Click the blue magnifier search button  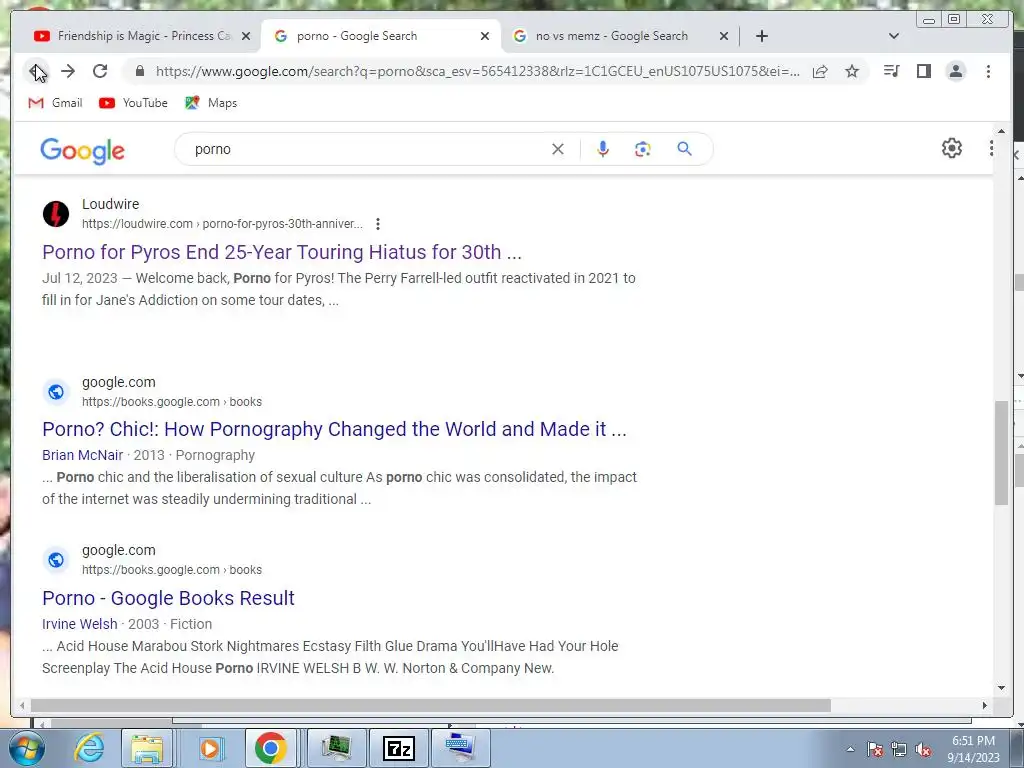684,149
